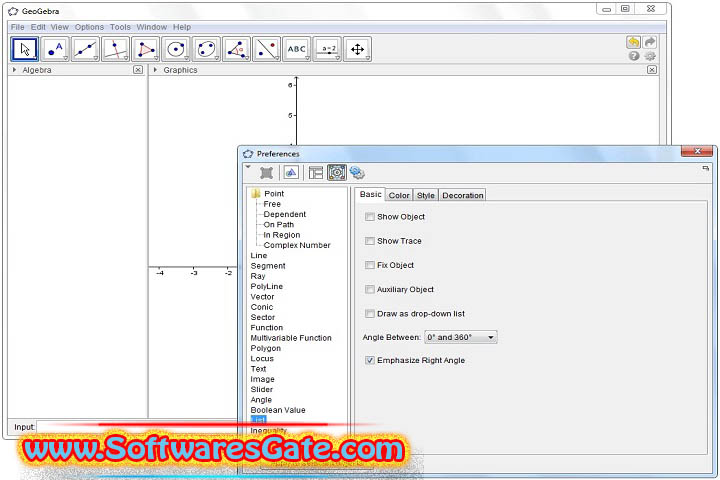Select the Ellipse conic tool

pos(206,49)
